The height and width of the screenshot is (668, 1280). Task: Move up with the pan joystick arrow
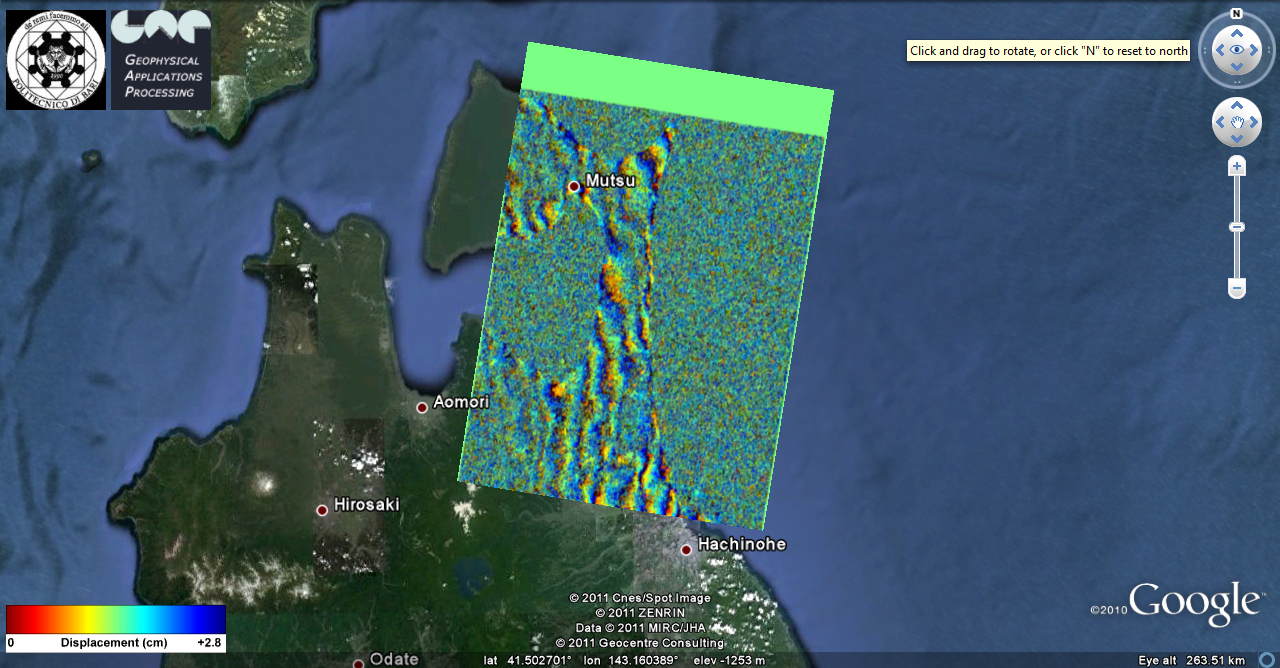tap(1237, 105)
